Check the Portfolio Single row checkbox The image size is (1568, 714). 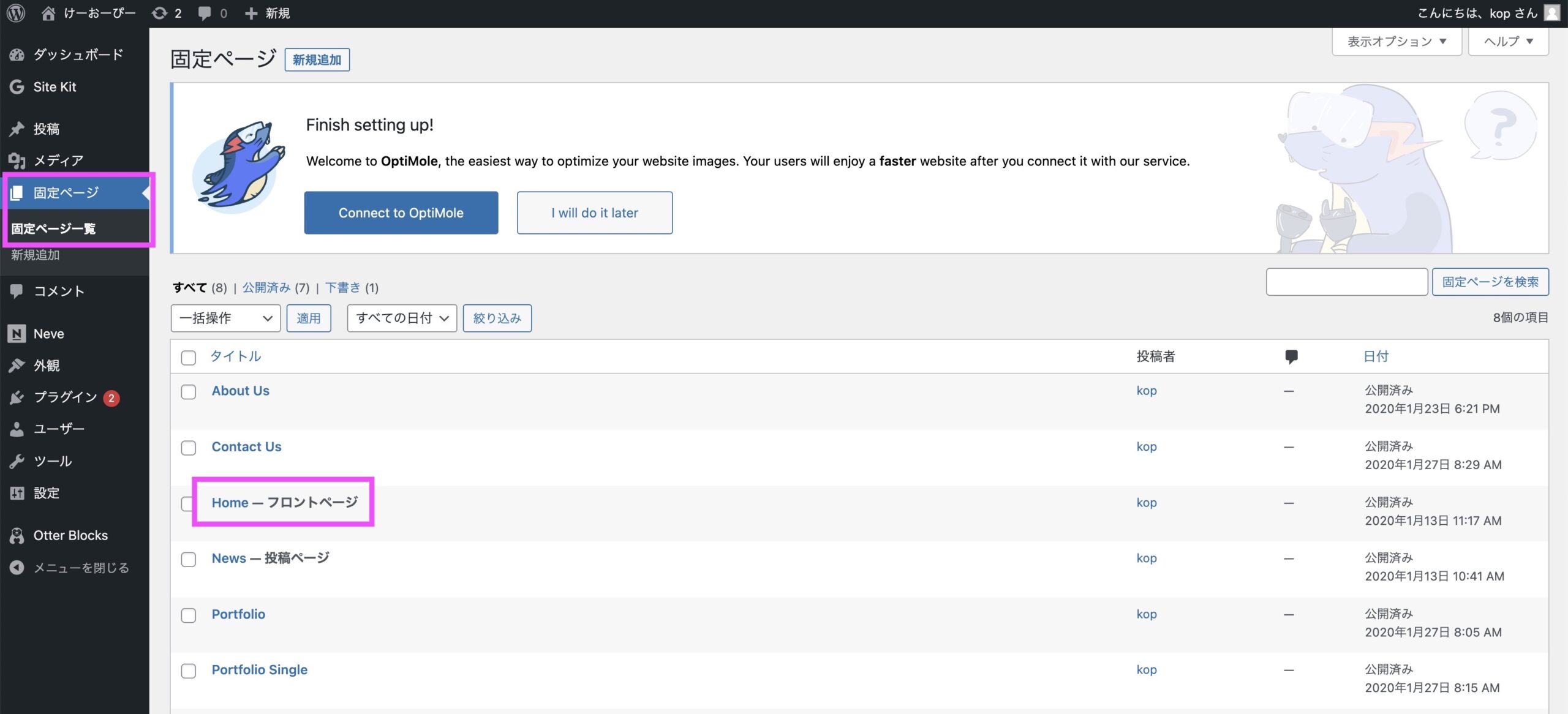click(x=189, y=671)
